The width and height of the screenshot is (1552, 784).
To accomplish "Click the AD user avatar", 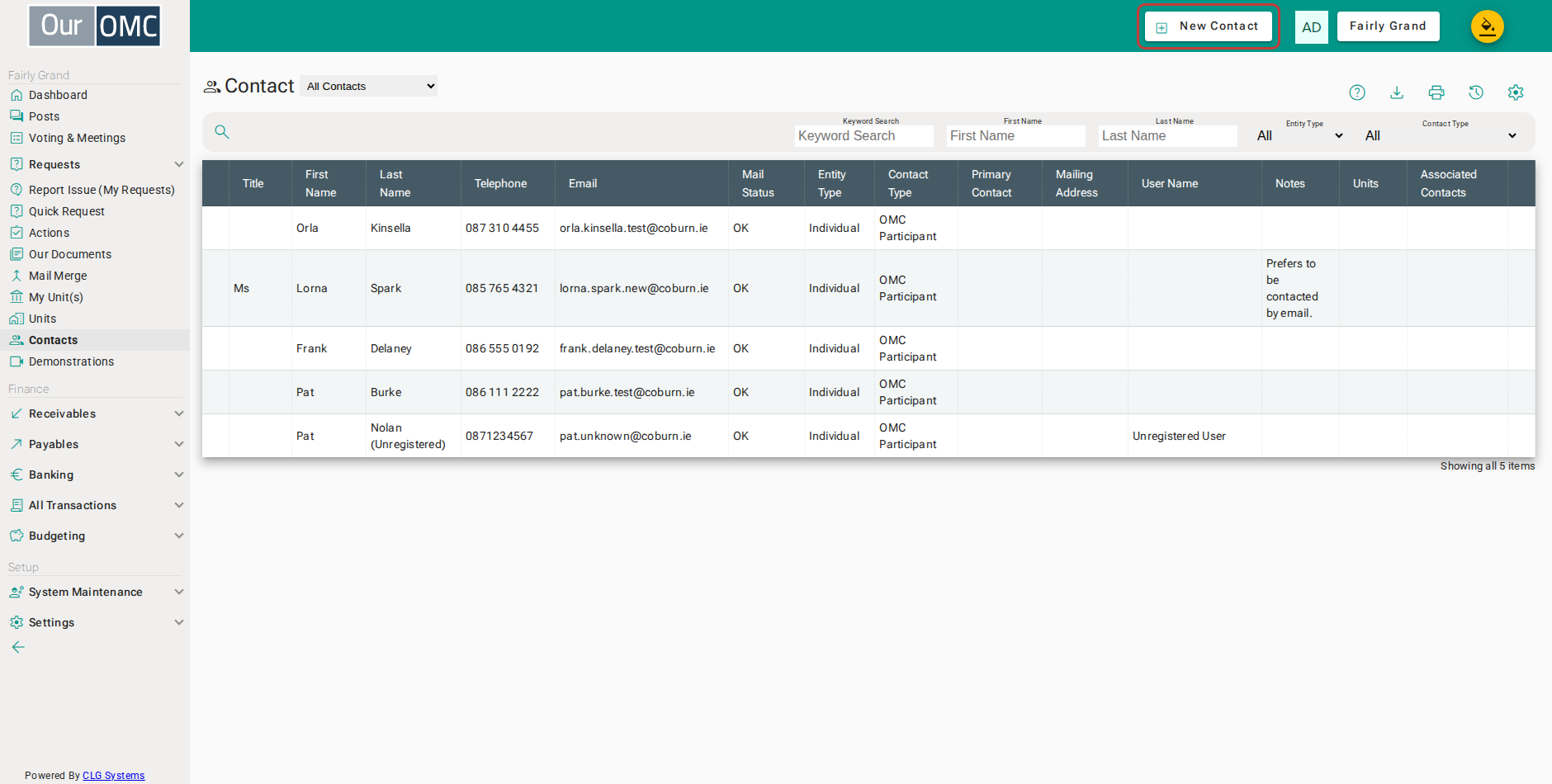I will pyautogui.click(x=1312, y=27).
